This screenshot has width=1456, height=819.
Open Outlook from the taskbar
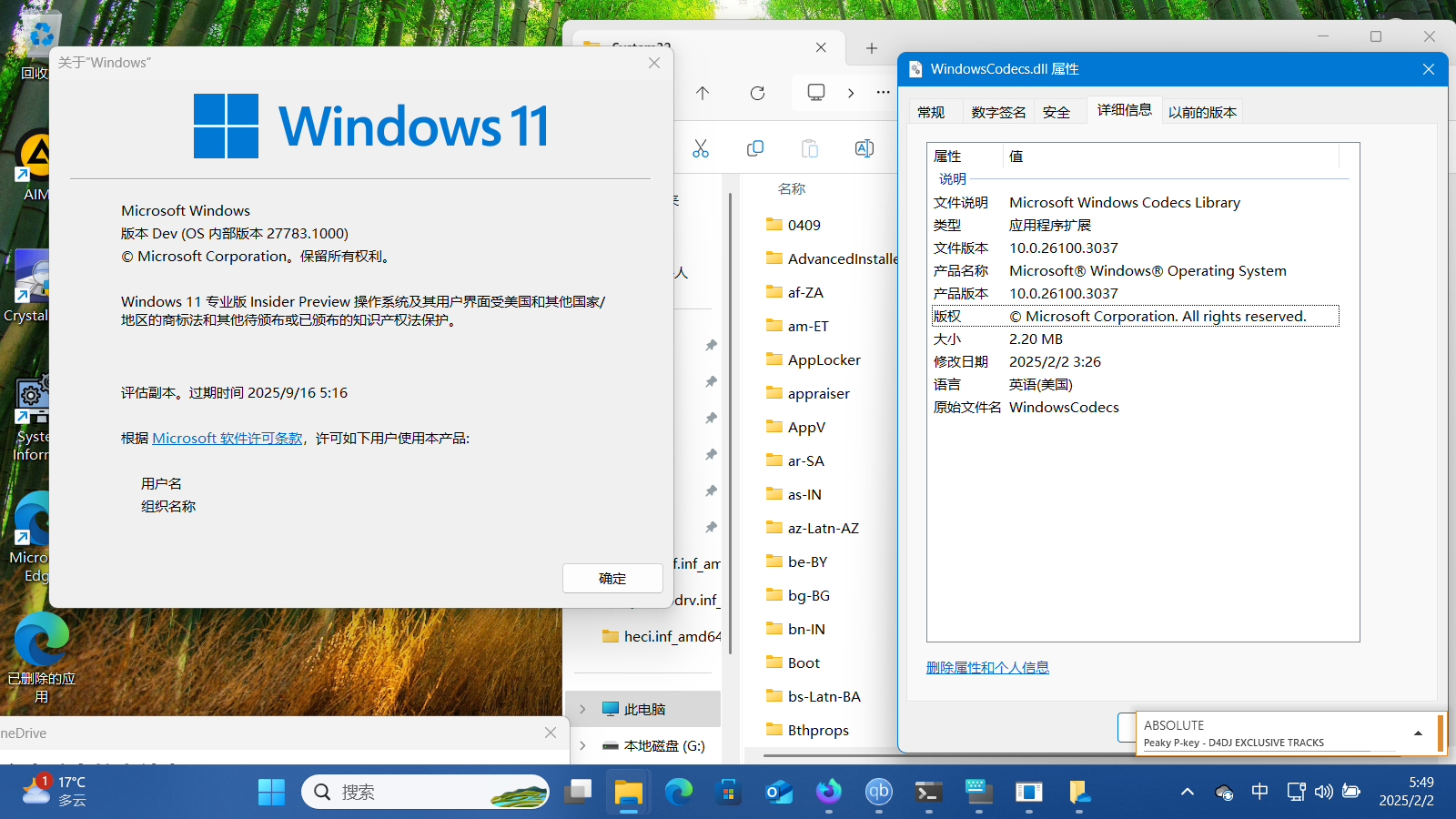pos(778,792)
